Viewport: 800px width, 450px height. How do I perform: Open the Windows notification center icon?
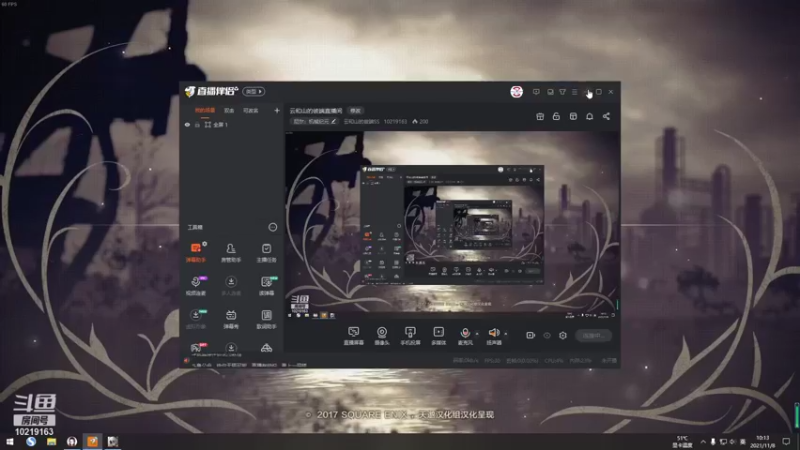786,441
